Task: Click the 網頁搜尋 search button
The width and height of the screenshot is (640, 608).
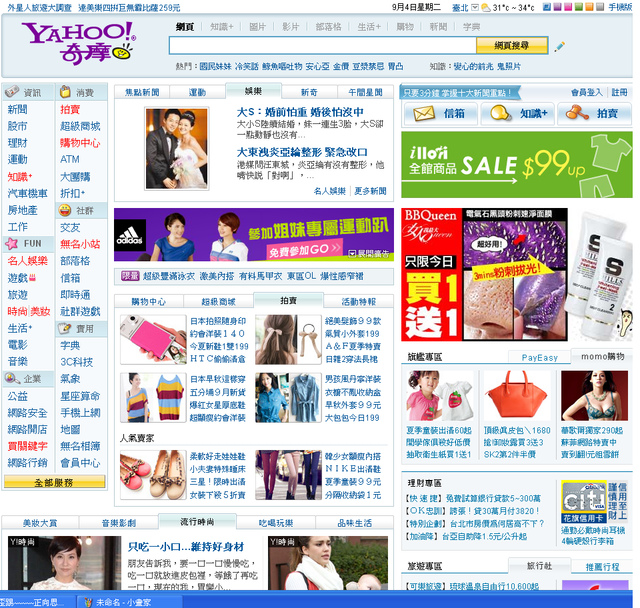Action: (512, 45)
